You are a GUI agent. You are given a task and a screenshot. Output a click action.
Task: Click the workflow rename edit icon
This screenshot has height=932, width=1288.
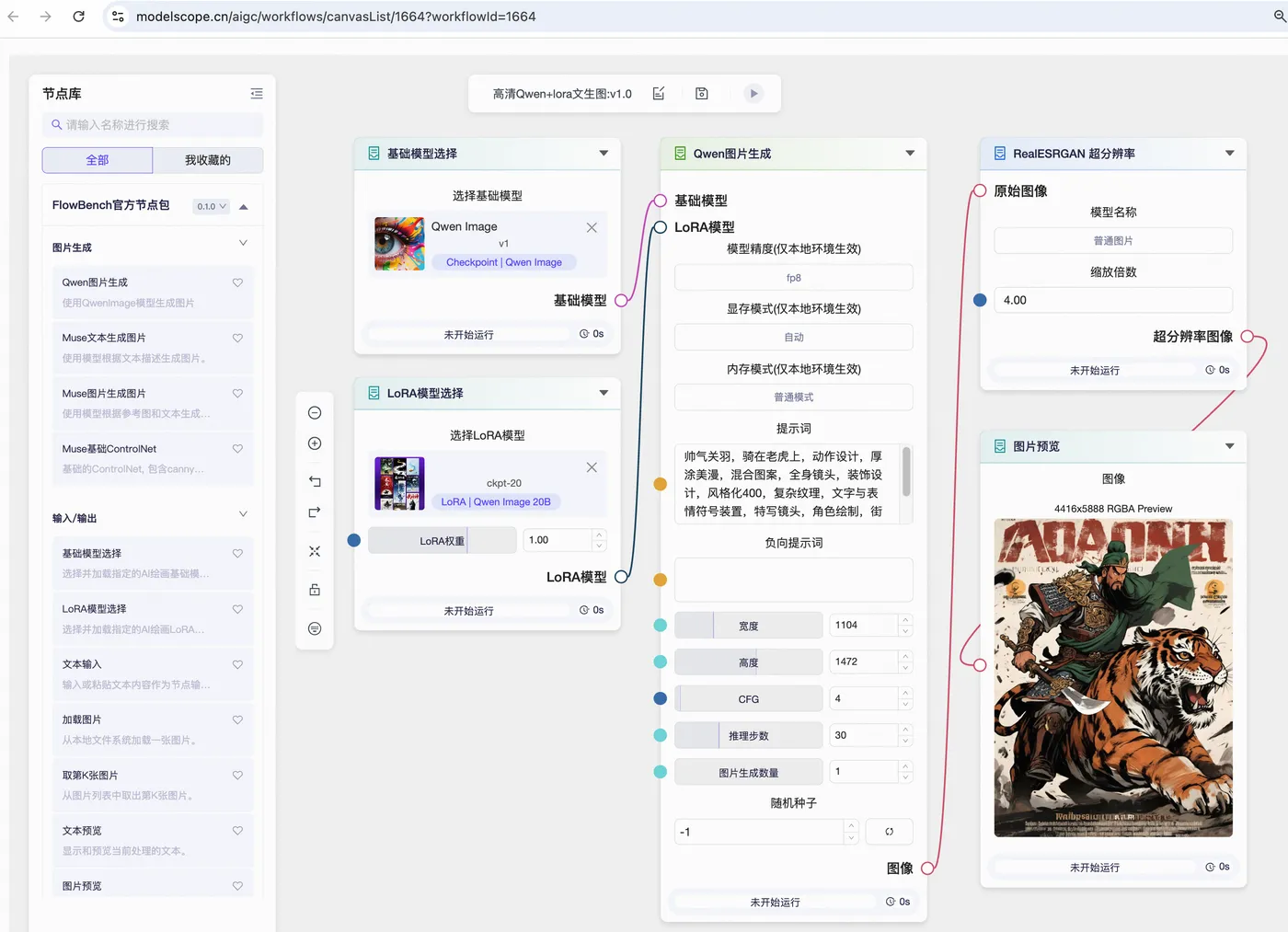tap(659, 94)
